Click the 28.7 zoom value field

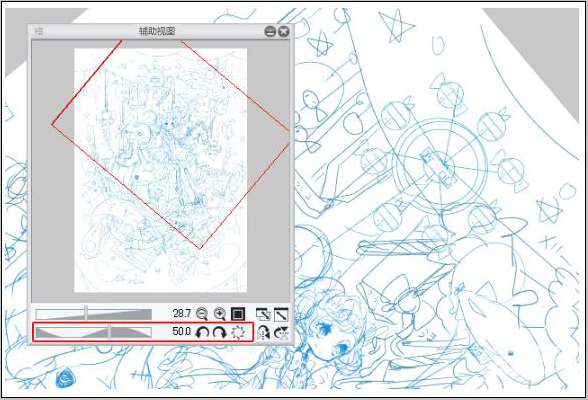pos(182,313)
